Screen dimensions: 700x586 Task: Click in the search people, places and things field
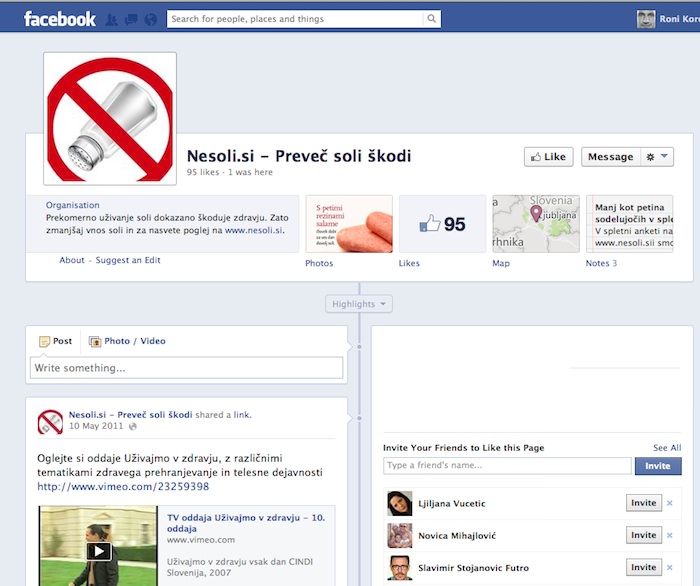tap(296, 19)
